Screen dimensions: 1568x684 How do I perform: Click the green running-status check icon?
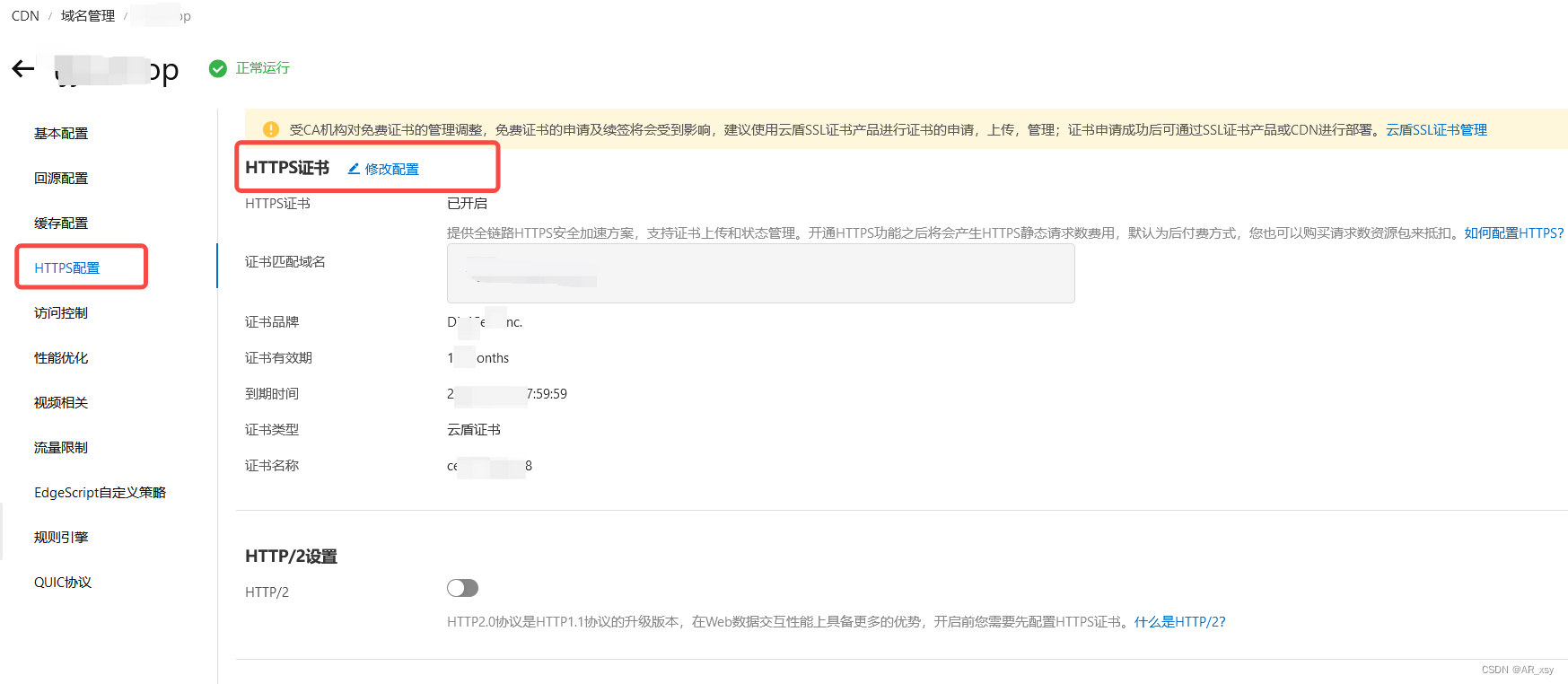[218, 68]
